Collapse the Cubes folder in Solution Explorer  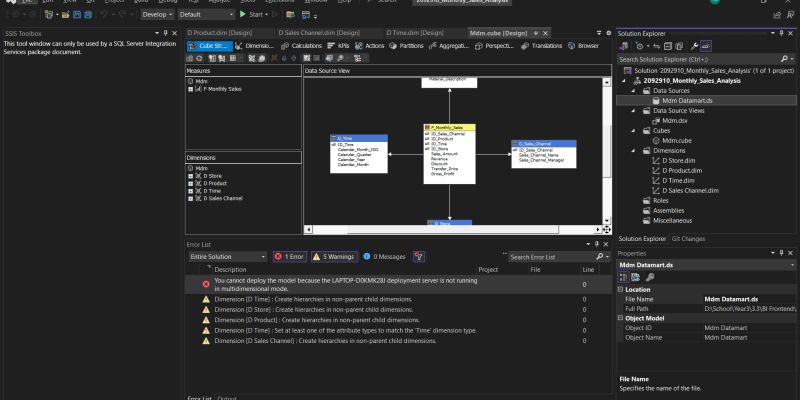click(x=633, y=131)
